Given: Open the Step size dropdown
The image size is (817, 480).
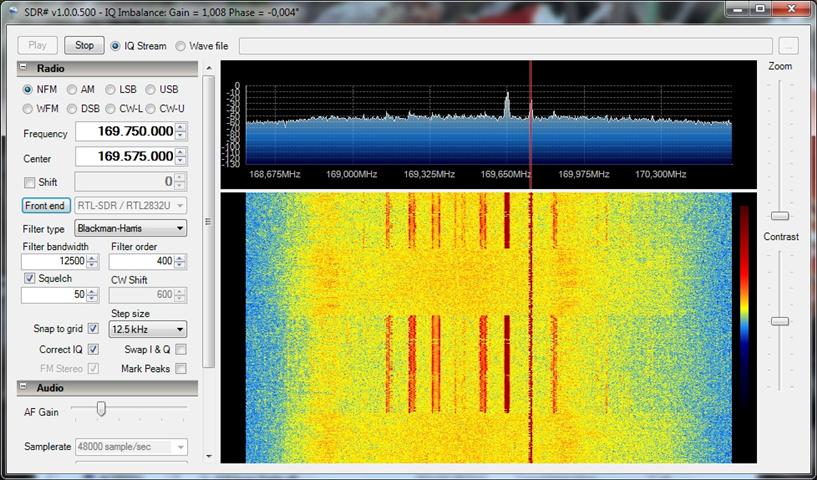Looking at the screenshot, I should point(148,329).
